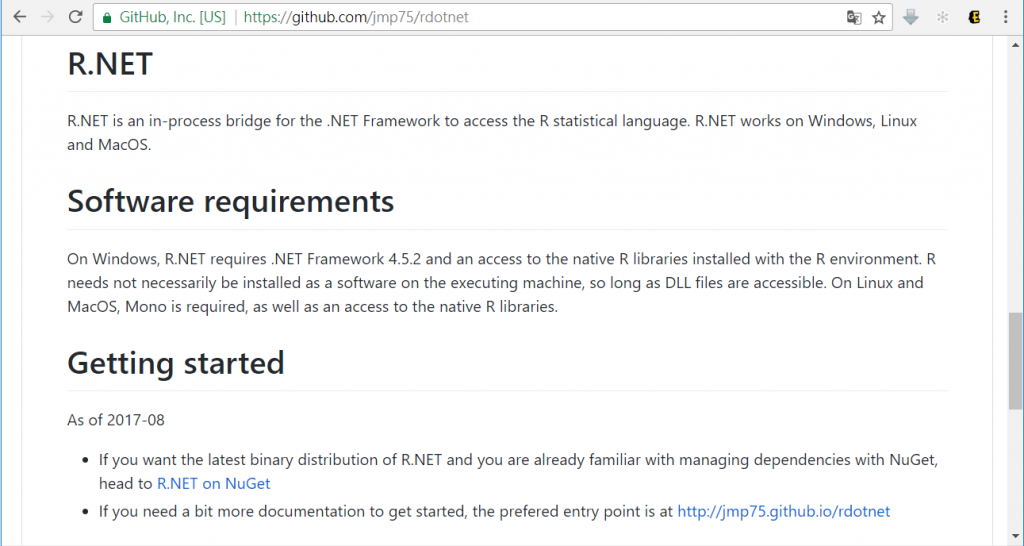Click the 'GitHub, Inc. [US]' certificate label
Image resolution: width=1024 pixels, height=546 pixels.
point(172,17)
